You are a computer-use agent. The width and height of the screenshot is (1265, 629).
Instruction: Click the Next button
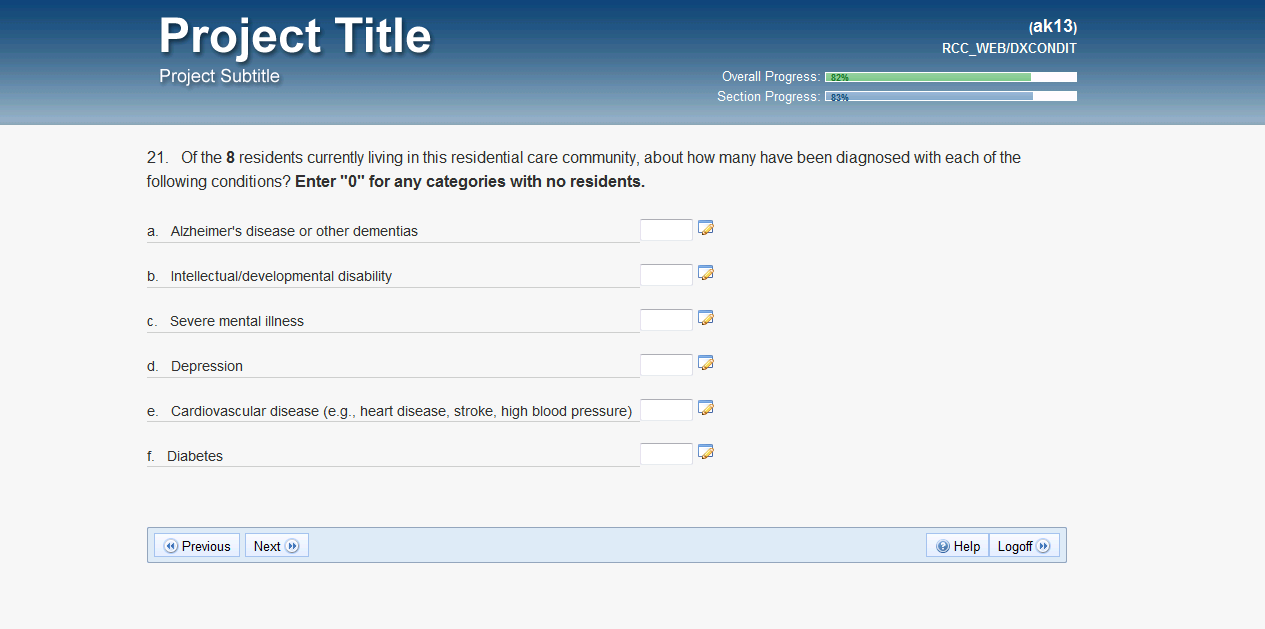276,546
